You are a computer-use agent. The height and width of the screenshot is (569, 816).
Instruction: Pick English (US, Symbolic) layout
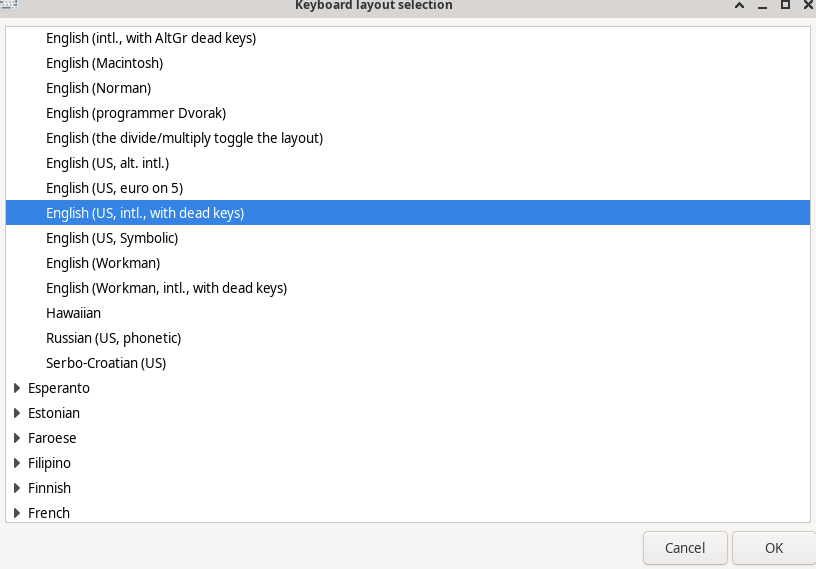(x=407, y=238)
